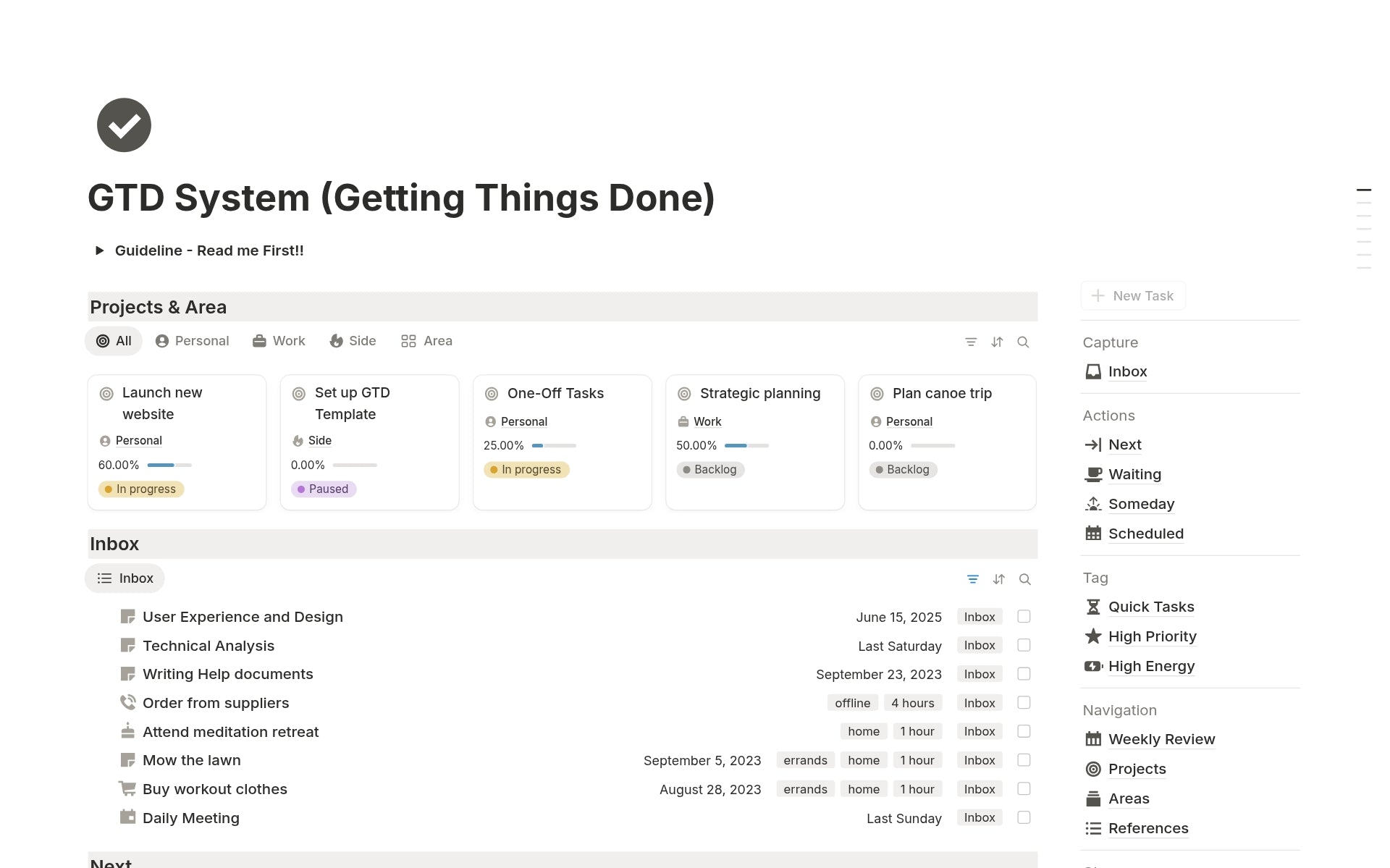Click the Launch new website progress bar
The width and height of the screenshot is (1390, 868).
tap(169, 465)
